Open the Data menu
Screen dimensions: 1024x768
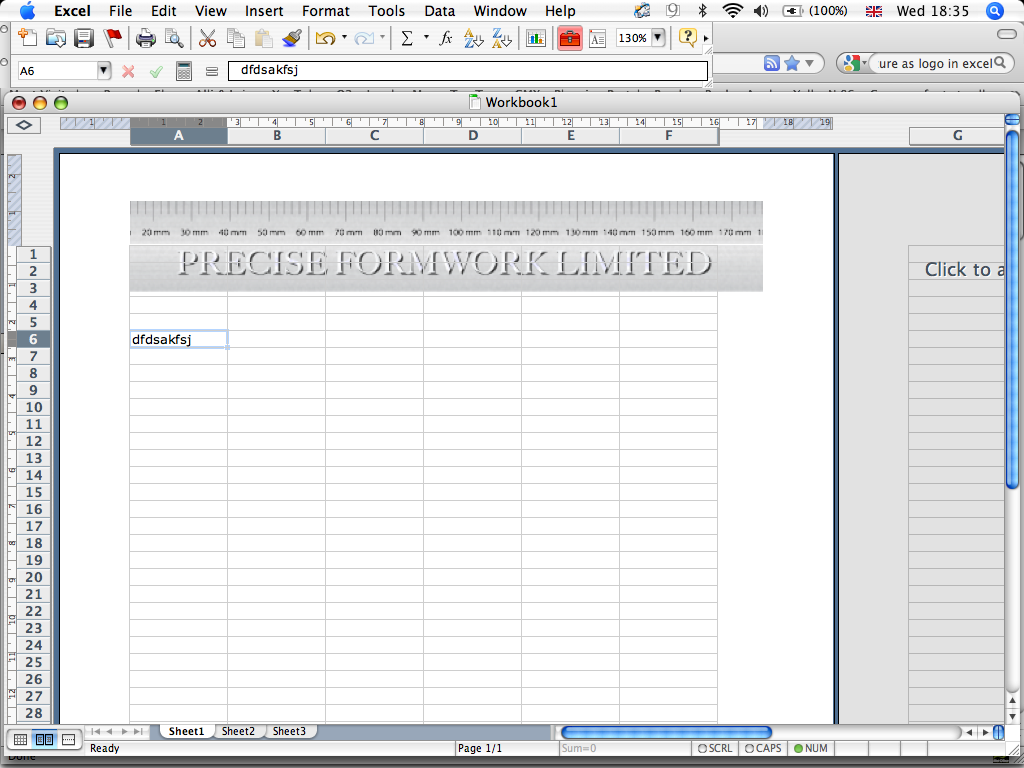point(440,11)
